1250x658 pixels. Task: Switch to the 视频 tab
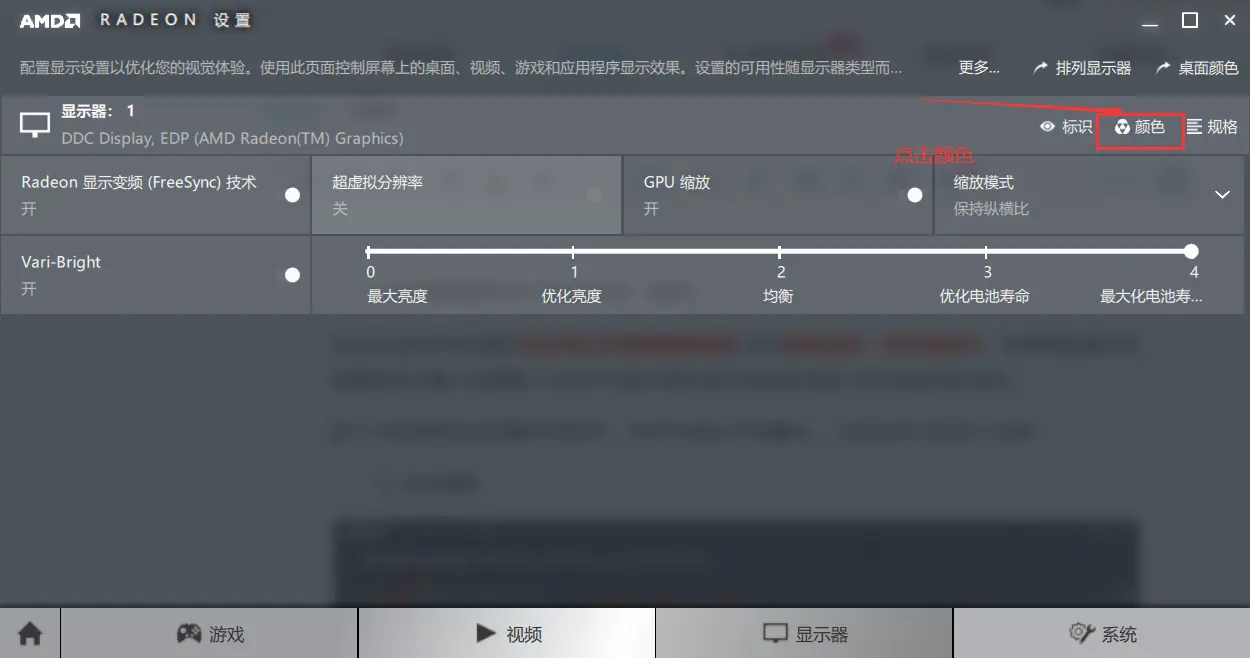507,633
